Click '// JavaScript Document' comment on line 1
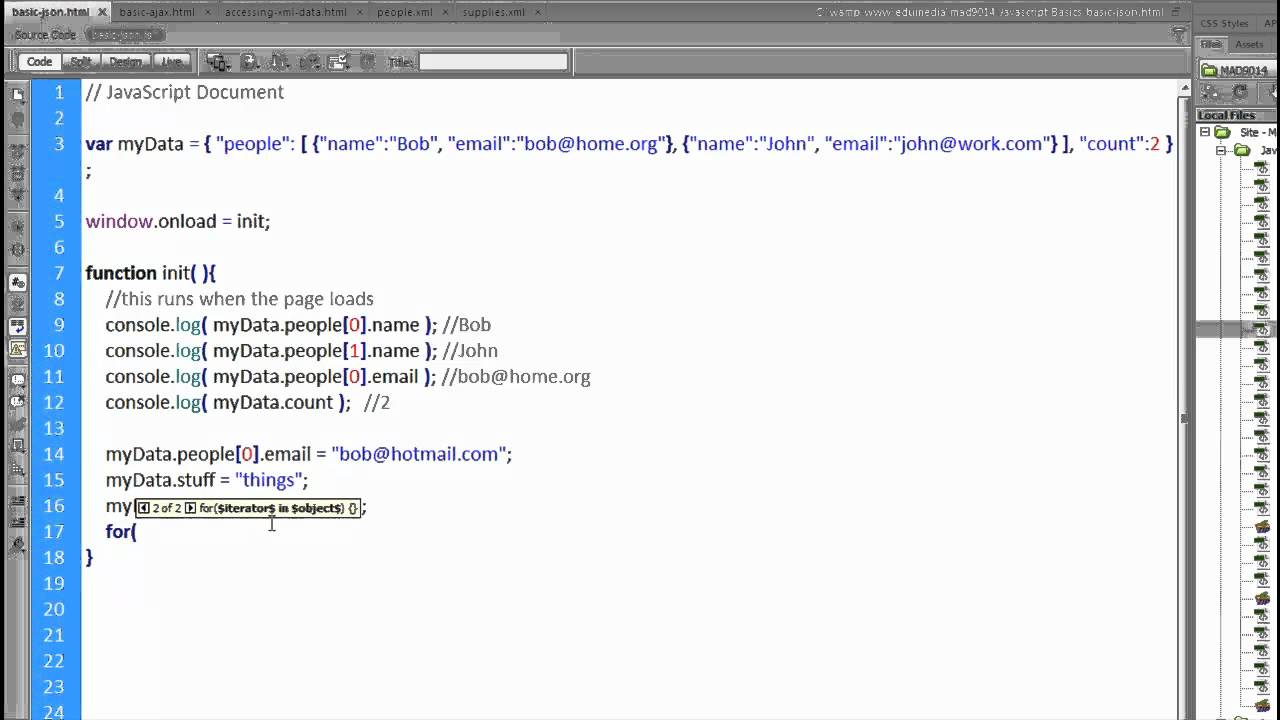Image resolution: width=1280 pixels, height=720 pixels. pos(185,92)
